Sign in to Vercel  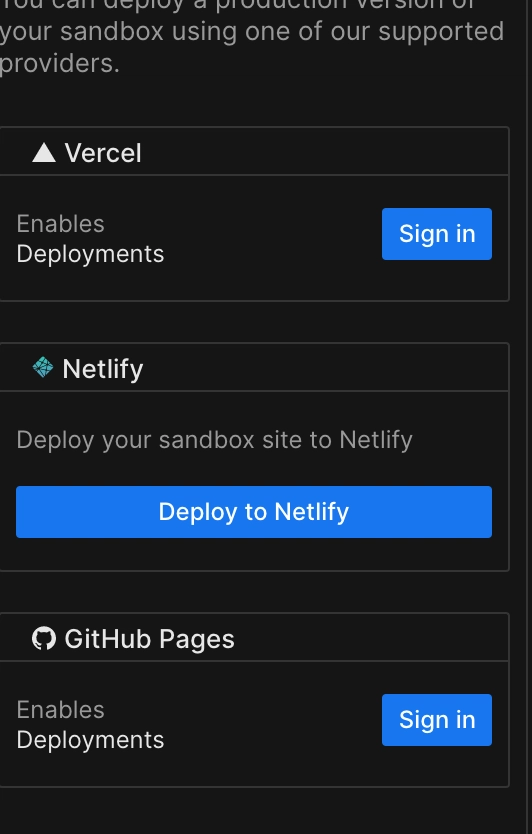[x=437, y=234]
